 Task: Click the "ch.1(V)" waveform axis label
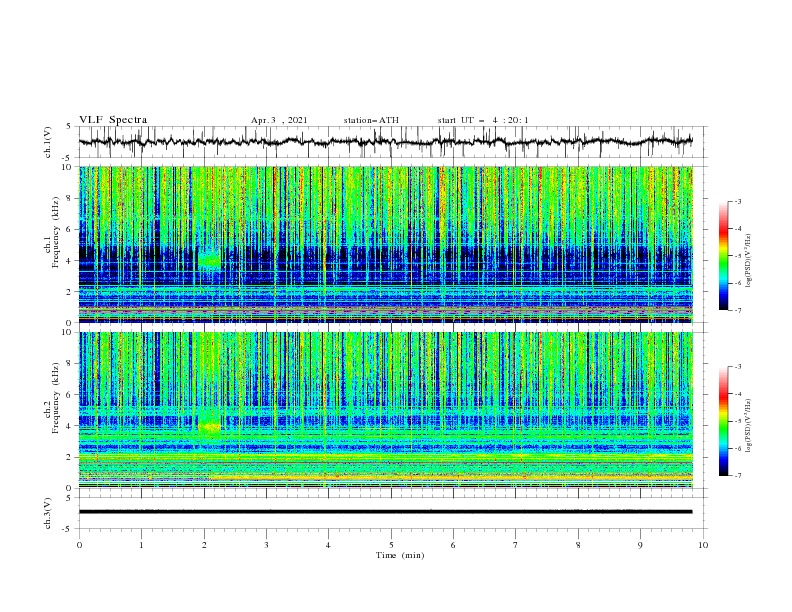[x=48, y=142]
